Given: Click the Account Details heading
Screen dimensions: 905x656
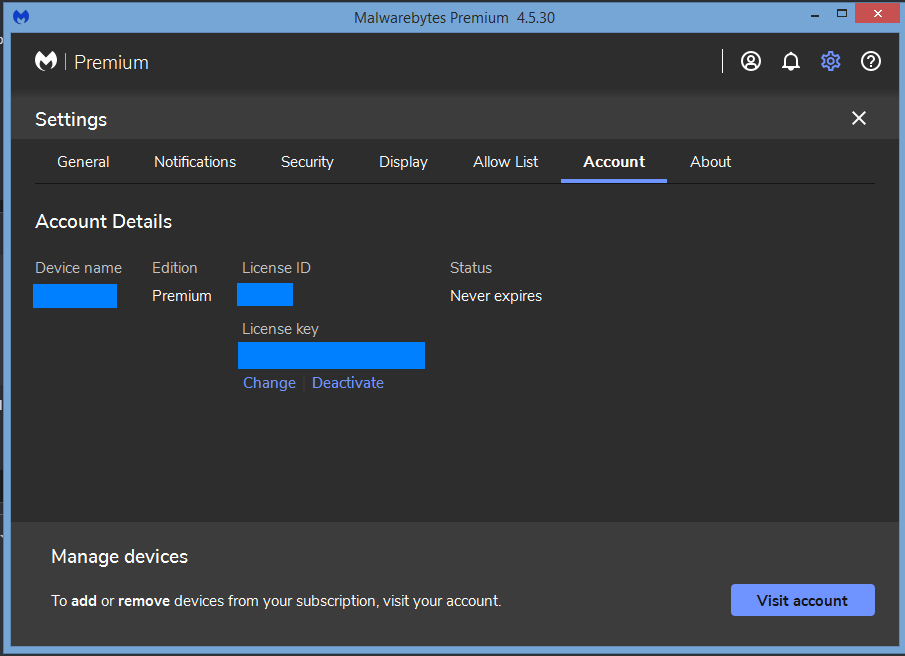Looking at the screenshot, I should (103, 222).
